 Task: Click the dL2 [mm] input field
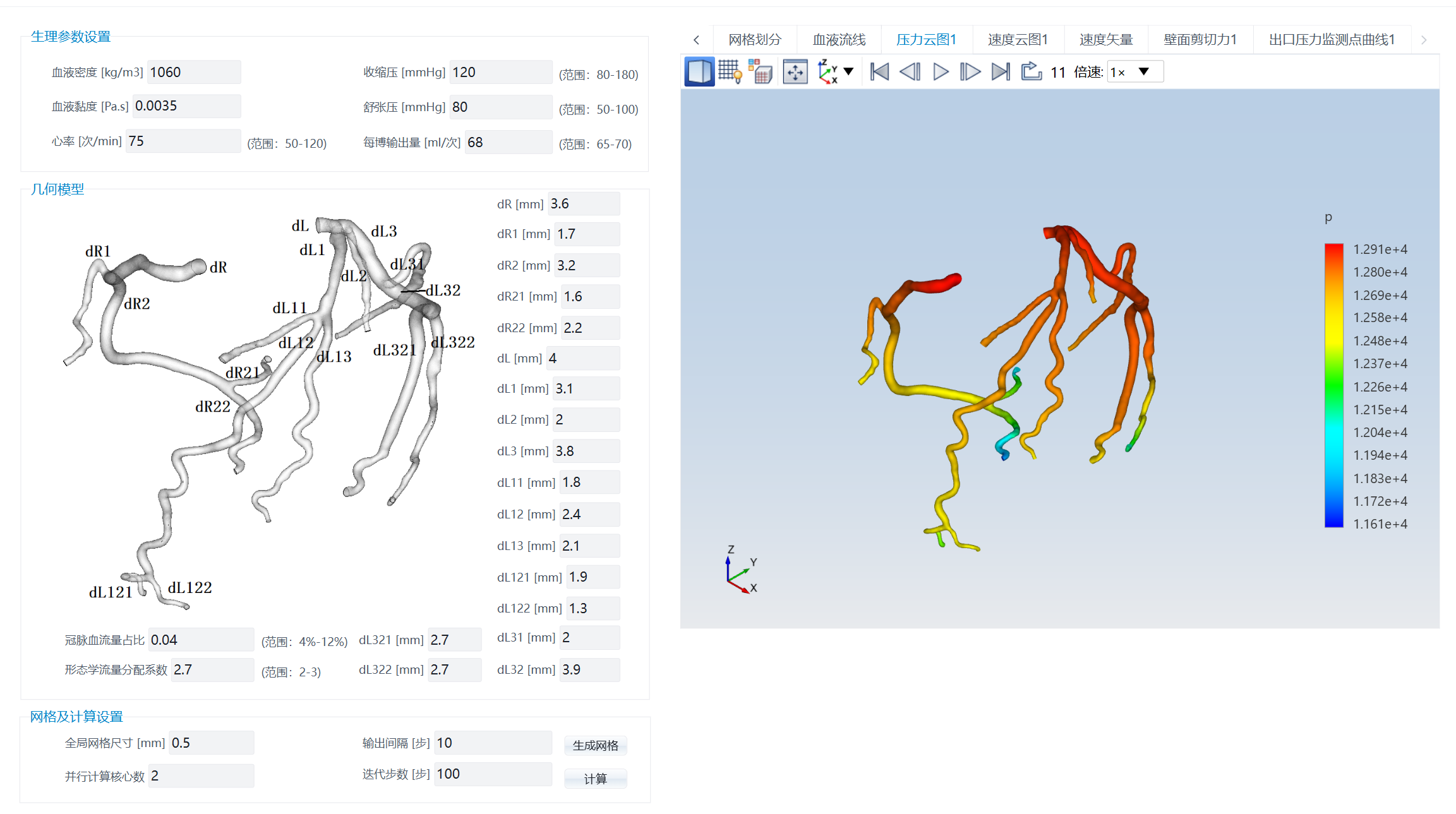pos(586,420)
